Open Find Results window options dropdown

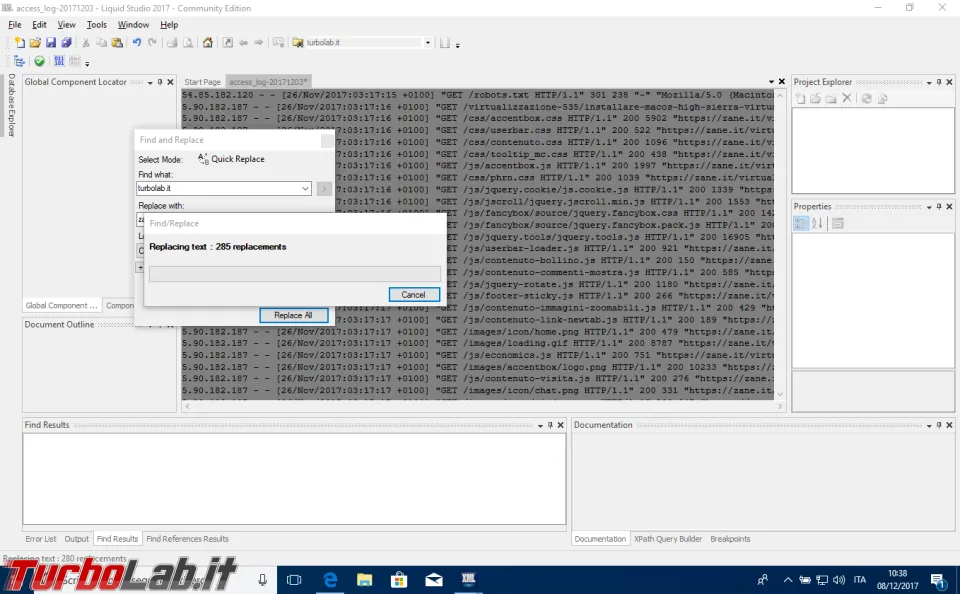click(x=540, y=426)
